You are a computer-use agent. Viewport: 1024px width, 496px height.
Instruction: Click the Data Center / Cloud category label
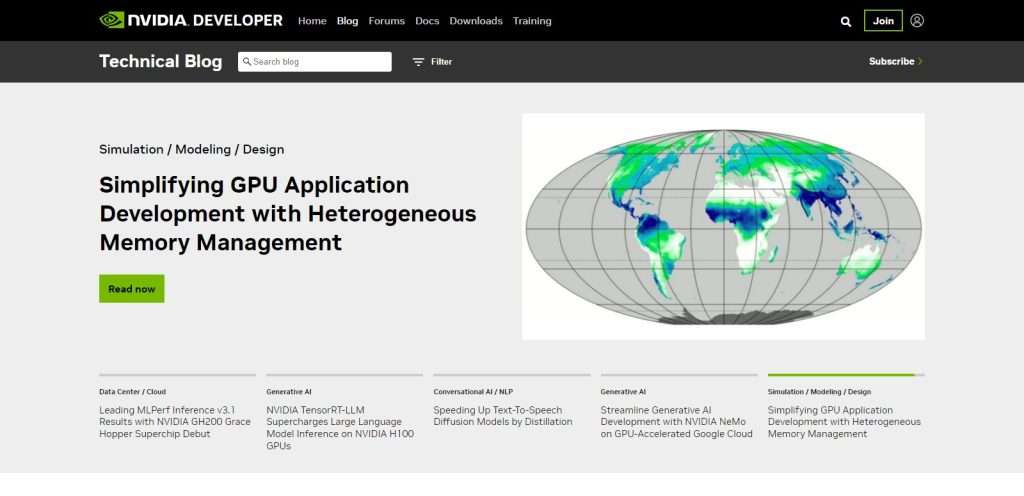133,392
